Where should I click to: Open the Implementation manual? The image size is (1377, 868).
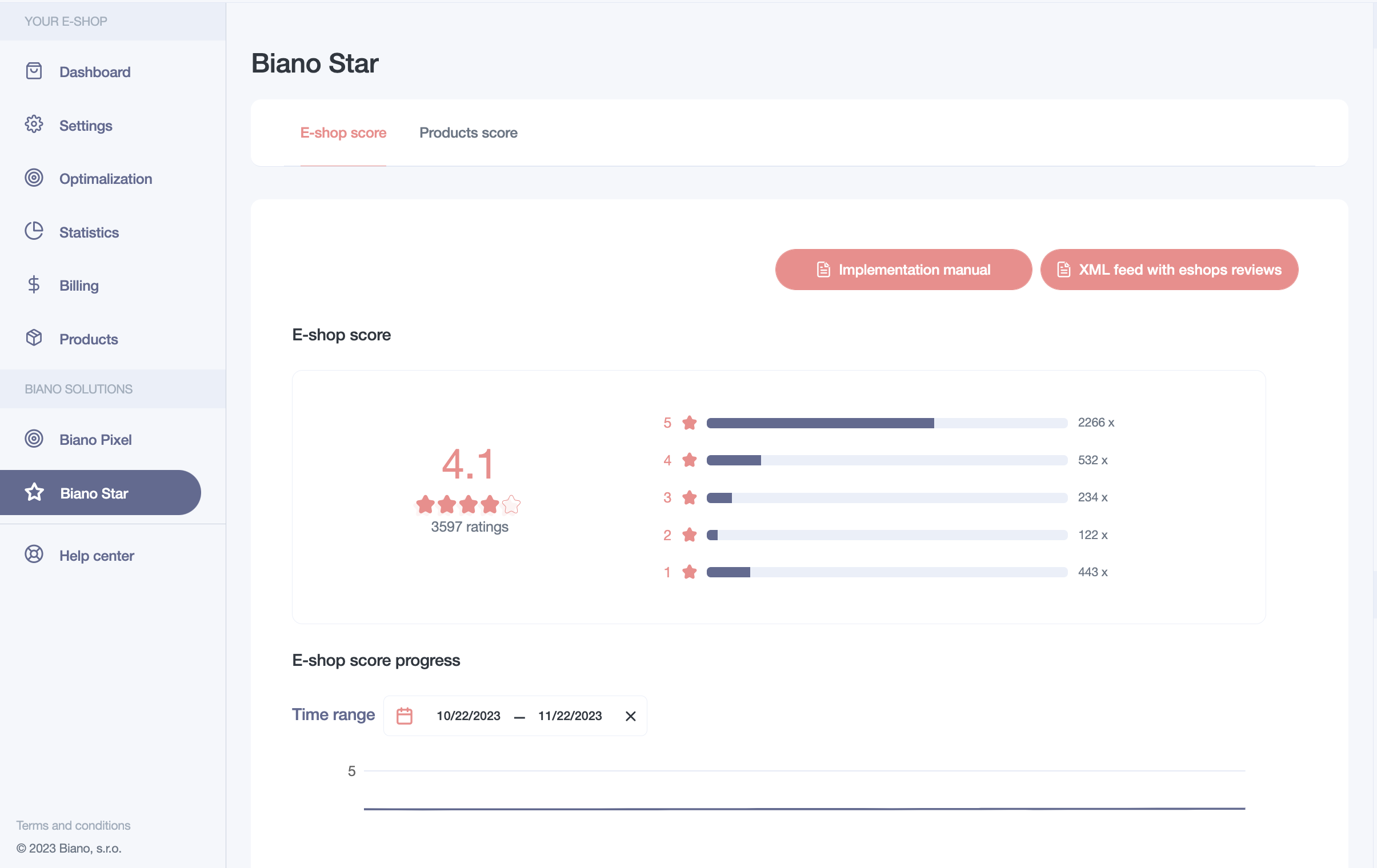pos(903,269)
